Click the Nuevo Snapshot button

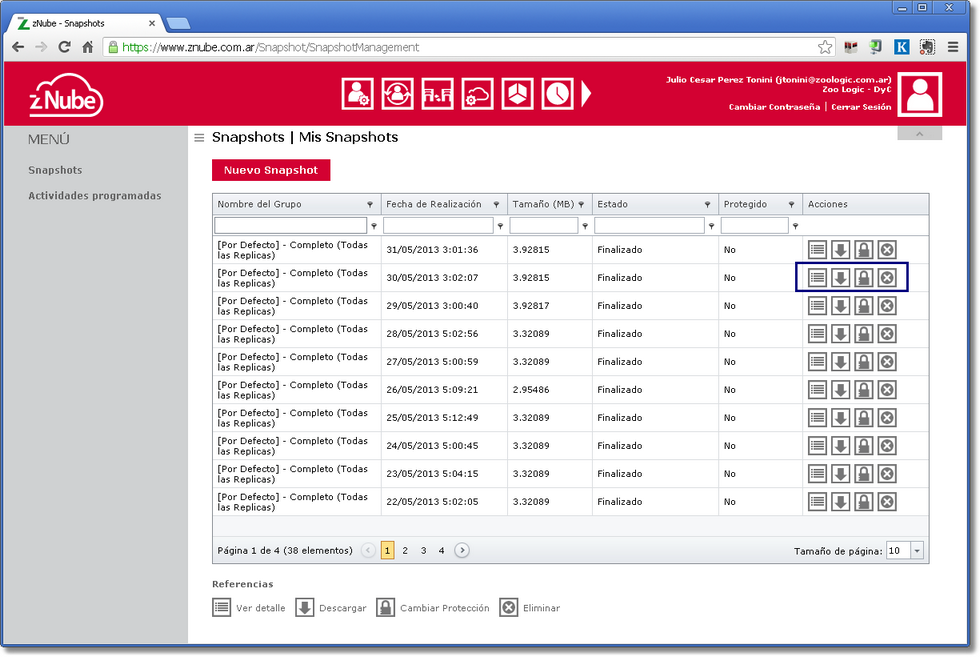tap(270, 170)
